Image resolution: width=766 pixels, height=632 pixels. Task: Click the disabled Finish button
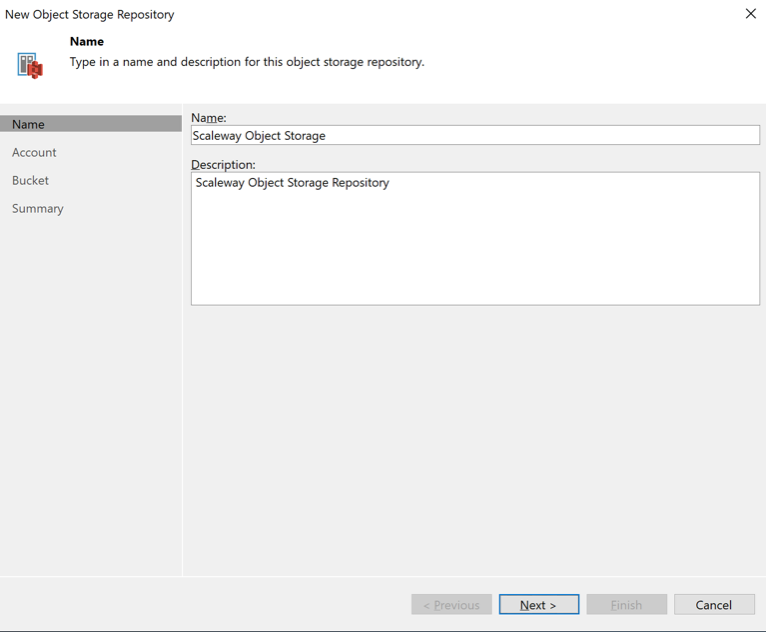tap(626, 604)
